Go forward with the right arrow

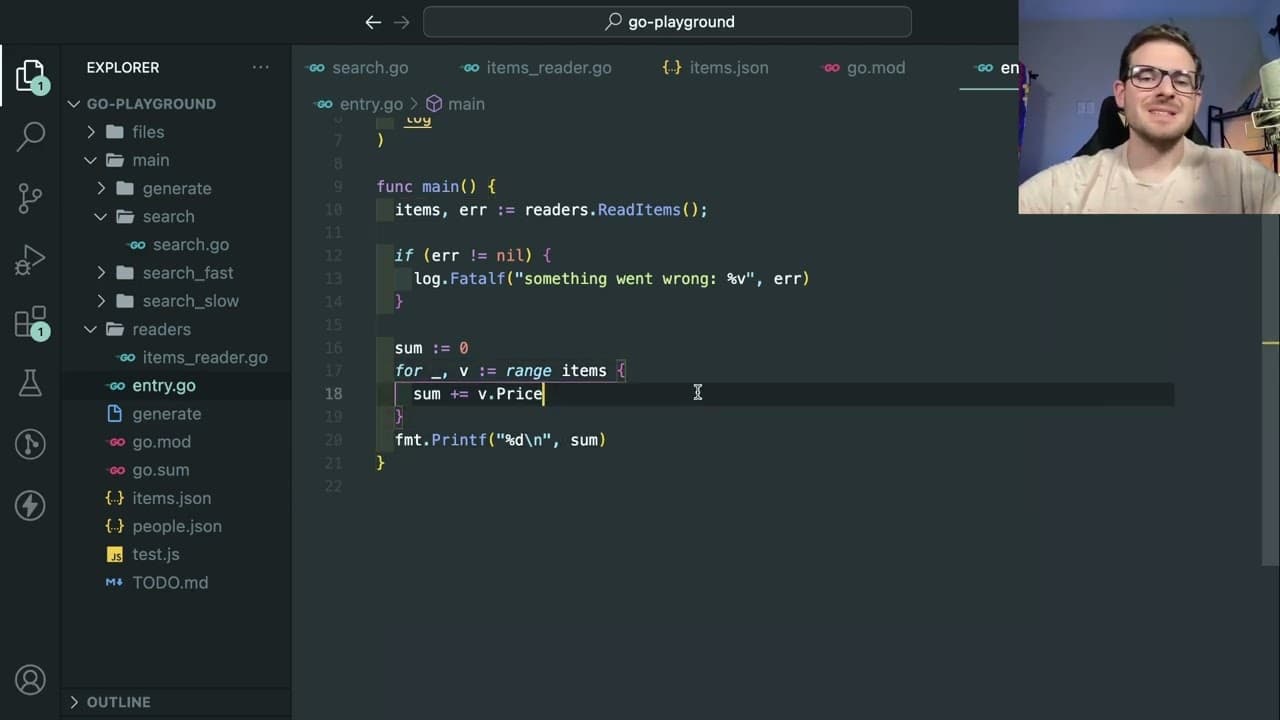coord(401,22)
